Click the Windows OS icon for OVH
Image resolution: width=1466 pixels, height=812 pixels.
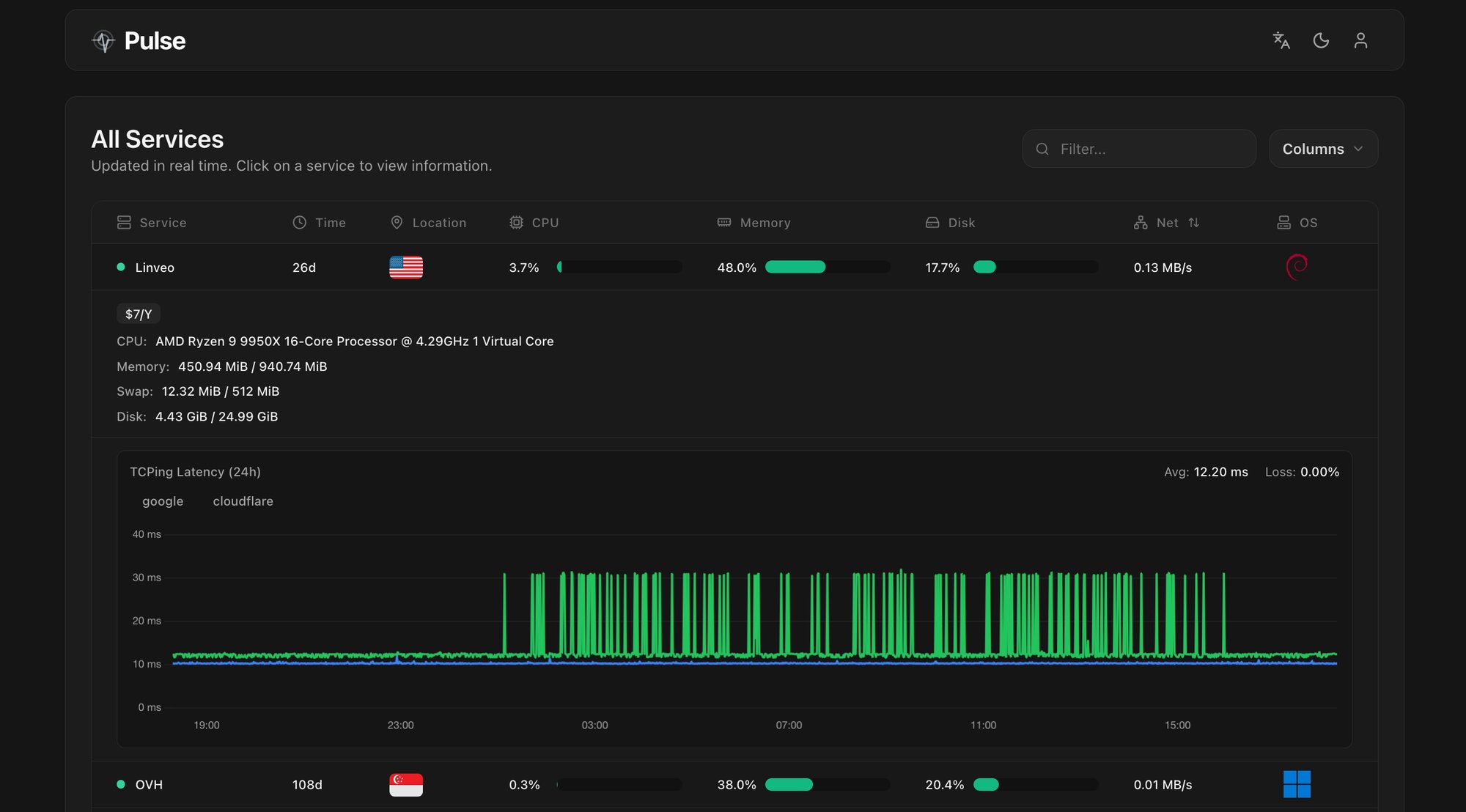click(x=1296, y=784)
